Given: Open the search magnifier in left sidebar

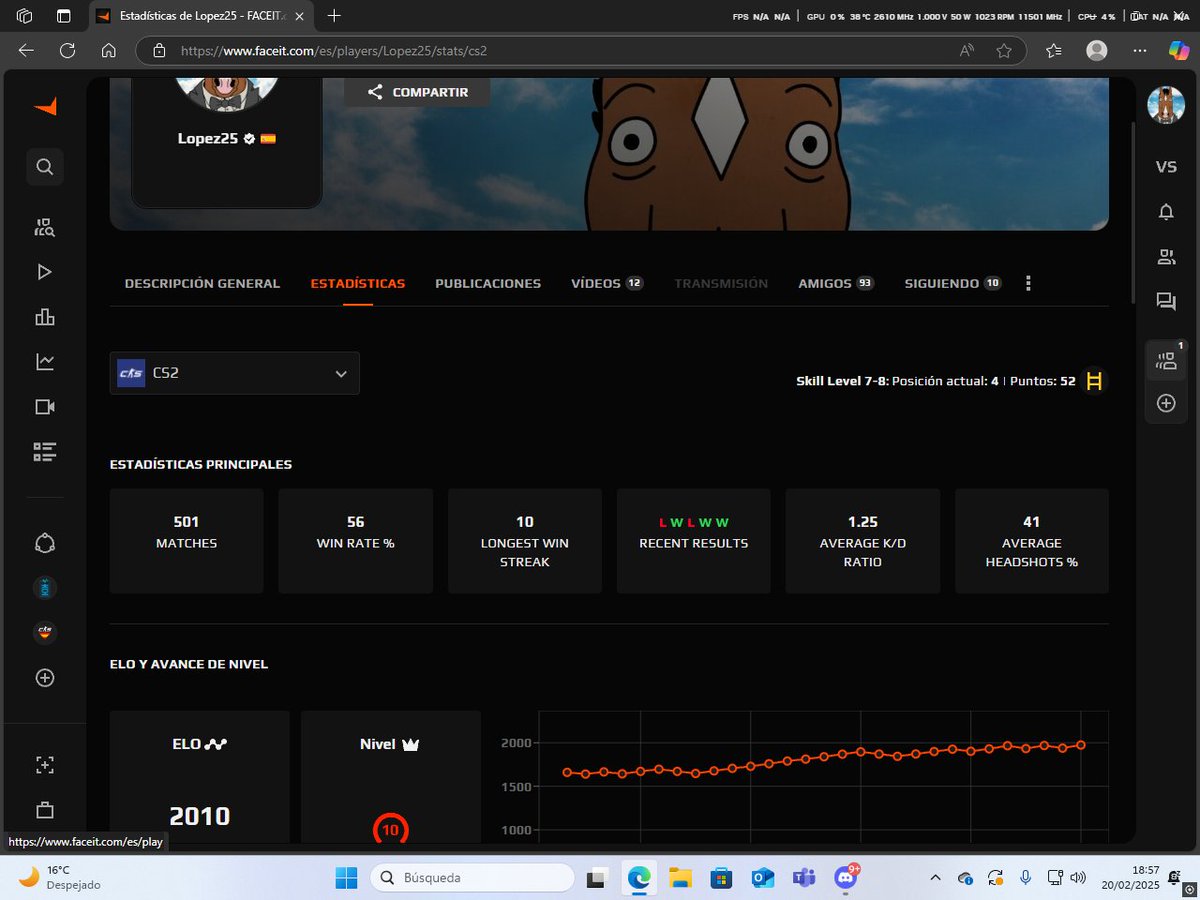Looking at the screenshot, I should (44, 166).
